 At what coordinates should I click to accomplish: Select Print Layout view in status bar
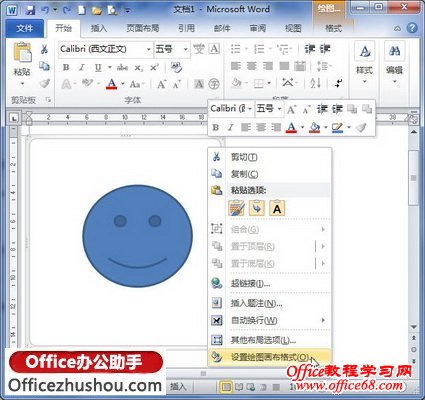tap(226, 387)
